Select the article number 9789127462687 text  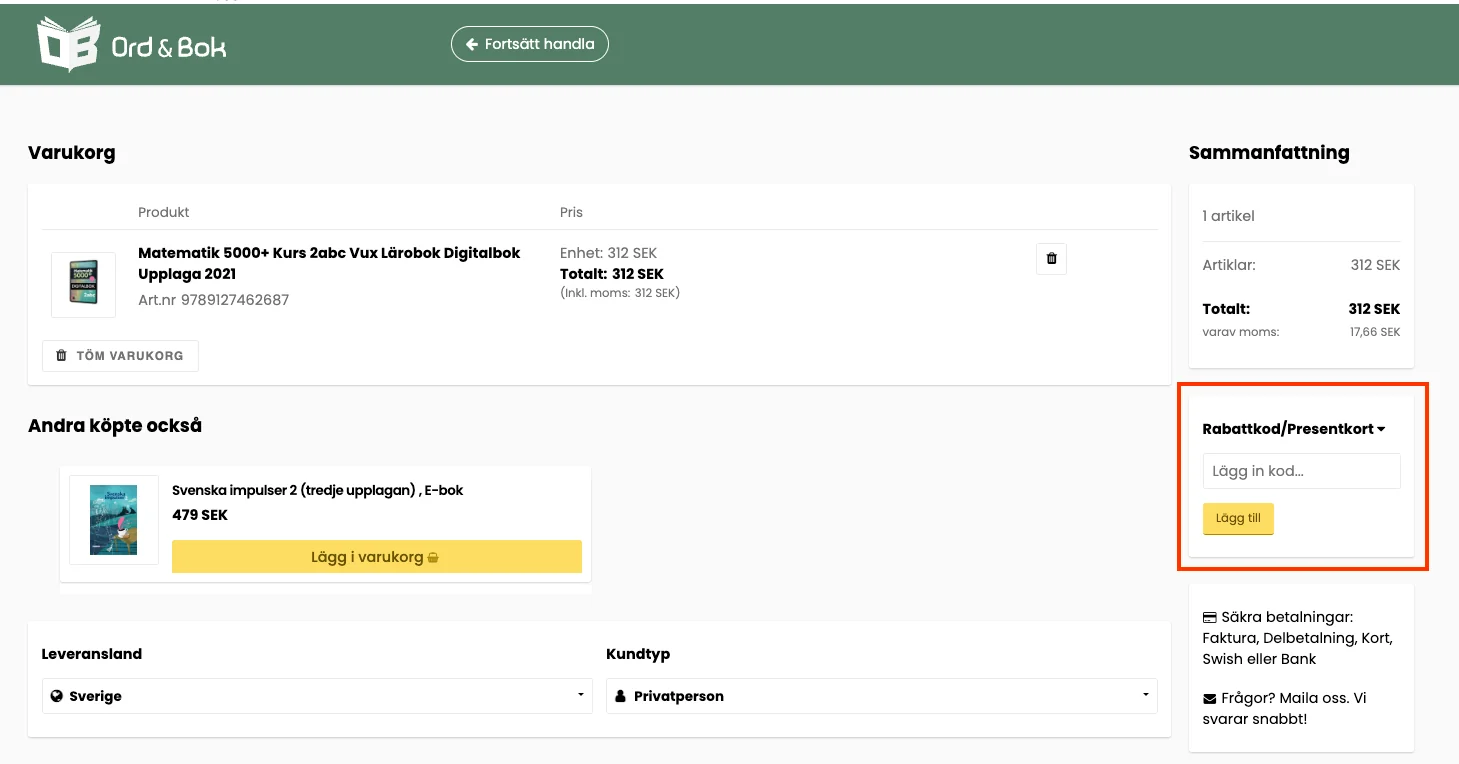tap(235, 300)
